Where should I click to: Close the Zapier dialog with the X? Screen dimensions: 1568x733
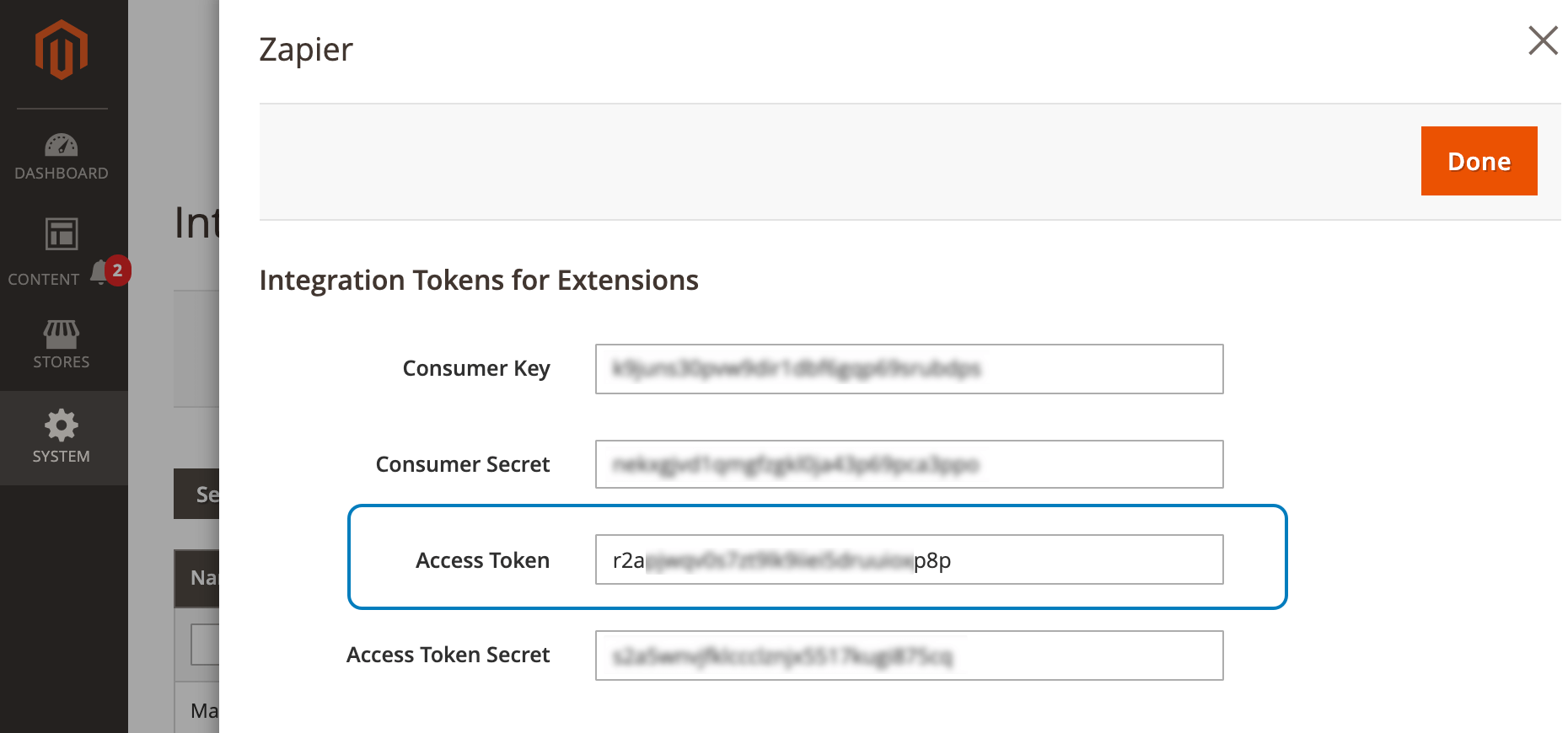pos(1543,40)
